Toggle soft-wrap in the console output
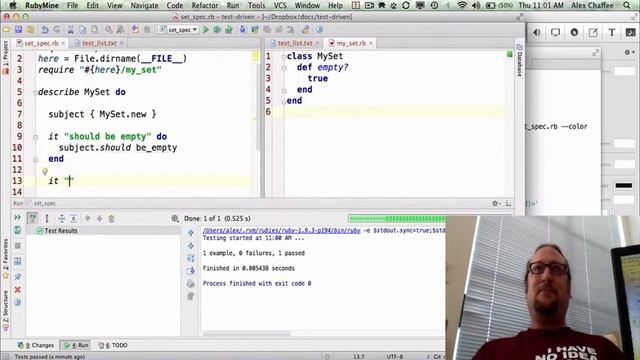640x360 pixels. (x=191, y=258)
